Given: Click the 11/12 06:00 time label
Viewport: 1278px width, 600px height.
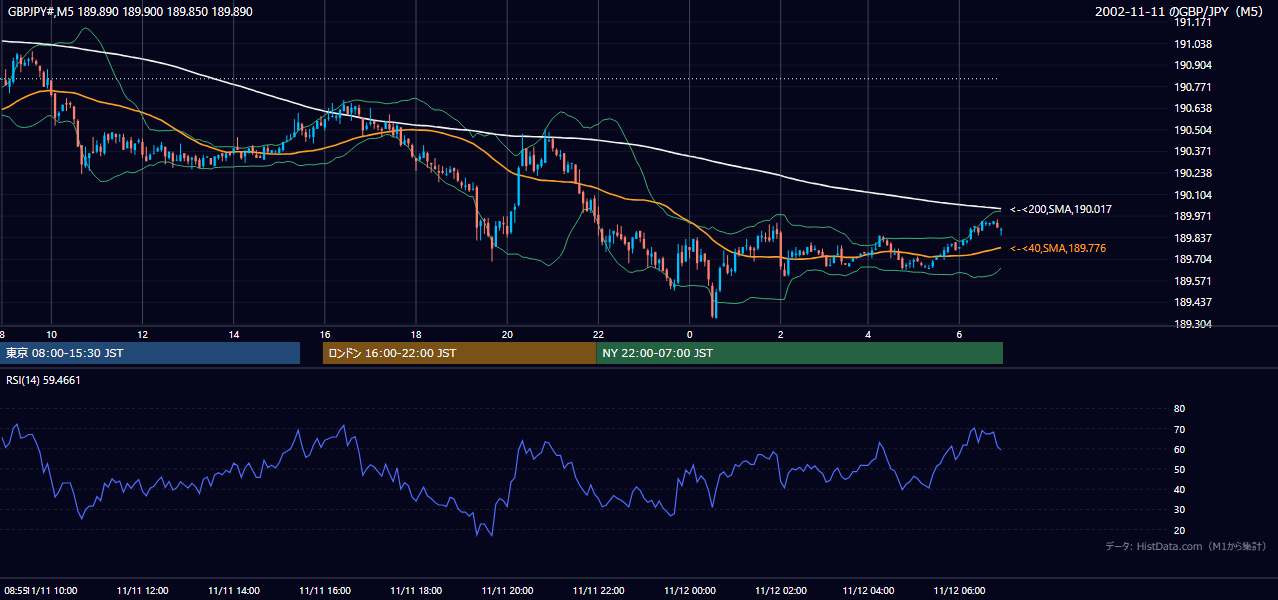Looking at the screenshot, I should 959,591.
